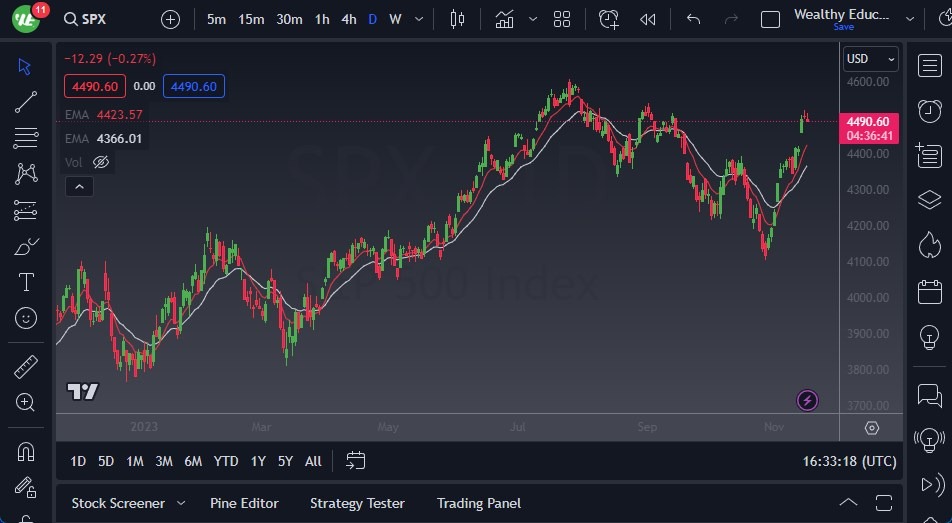The width and height of the screenshot is (952, 523).
Task: Switch to the Pine Editor tab
Action: point(244,503)
